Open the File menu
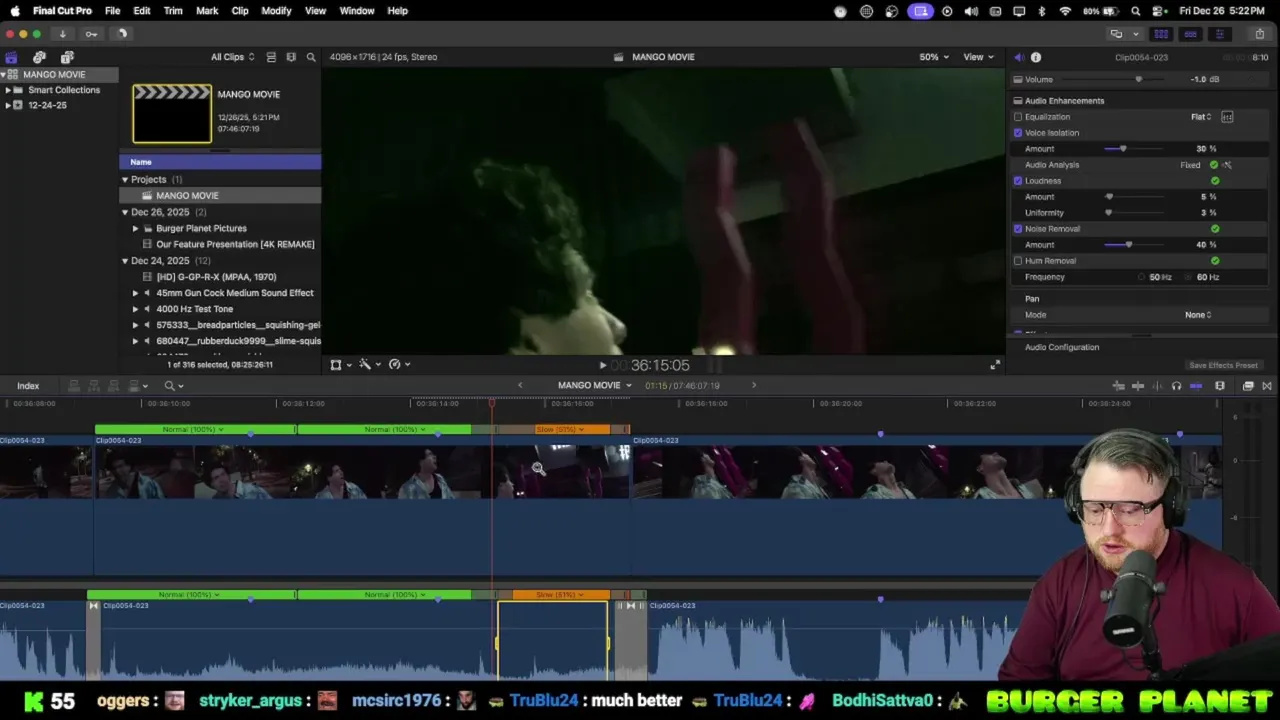1280x720 pixels. [113, 11]
